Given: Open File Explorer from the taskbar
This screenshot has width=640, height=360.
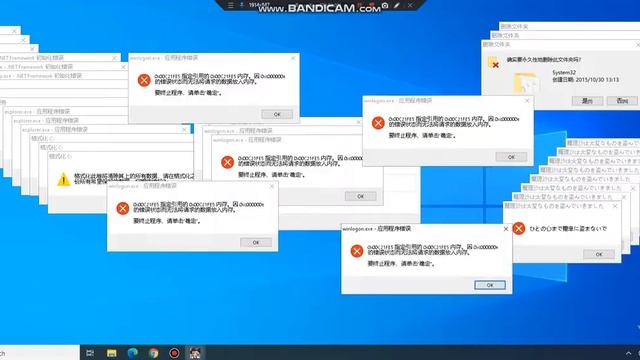Looking at the screenshot, I should click(x=111, y=353).
